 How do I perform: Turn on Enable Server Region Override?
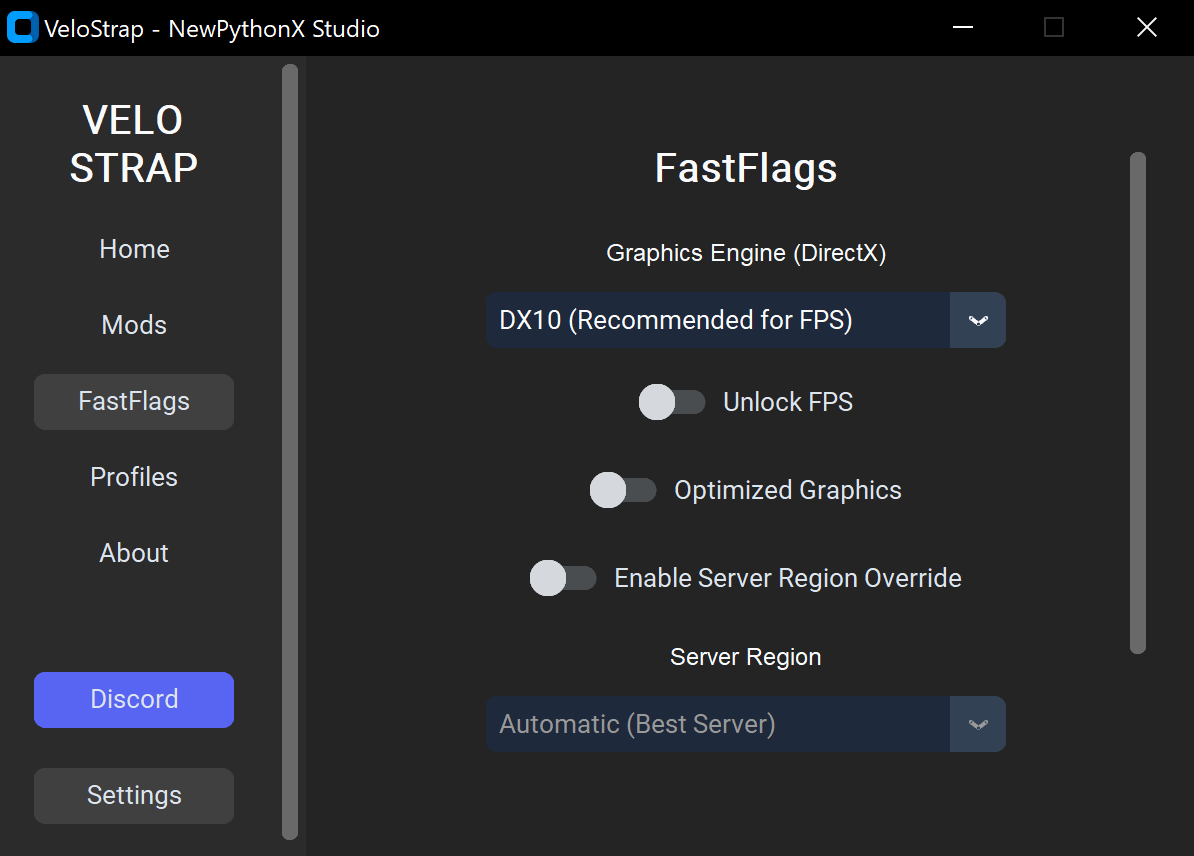point(563,578)
